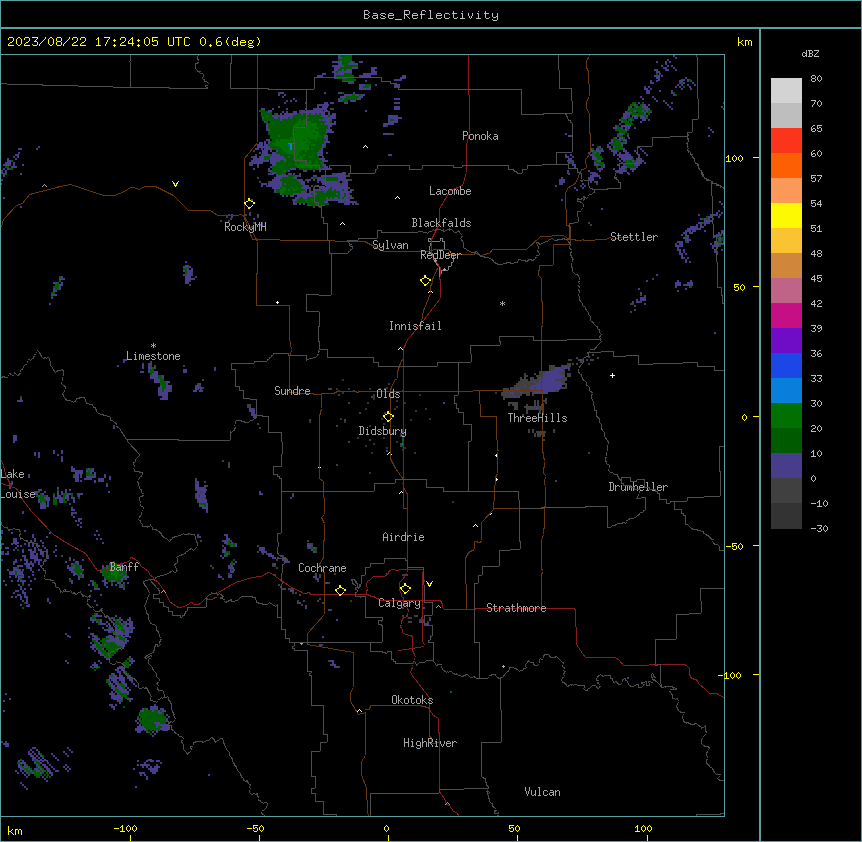Select the slate-purple 10-0 dBZ legend swatch

(786, 466)
